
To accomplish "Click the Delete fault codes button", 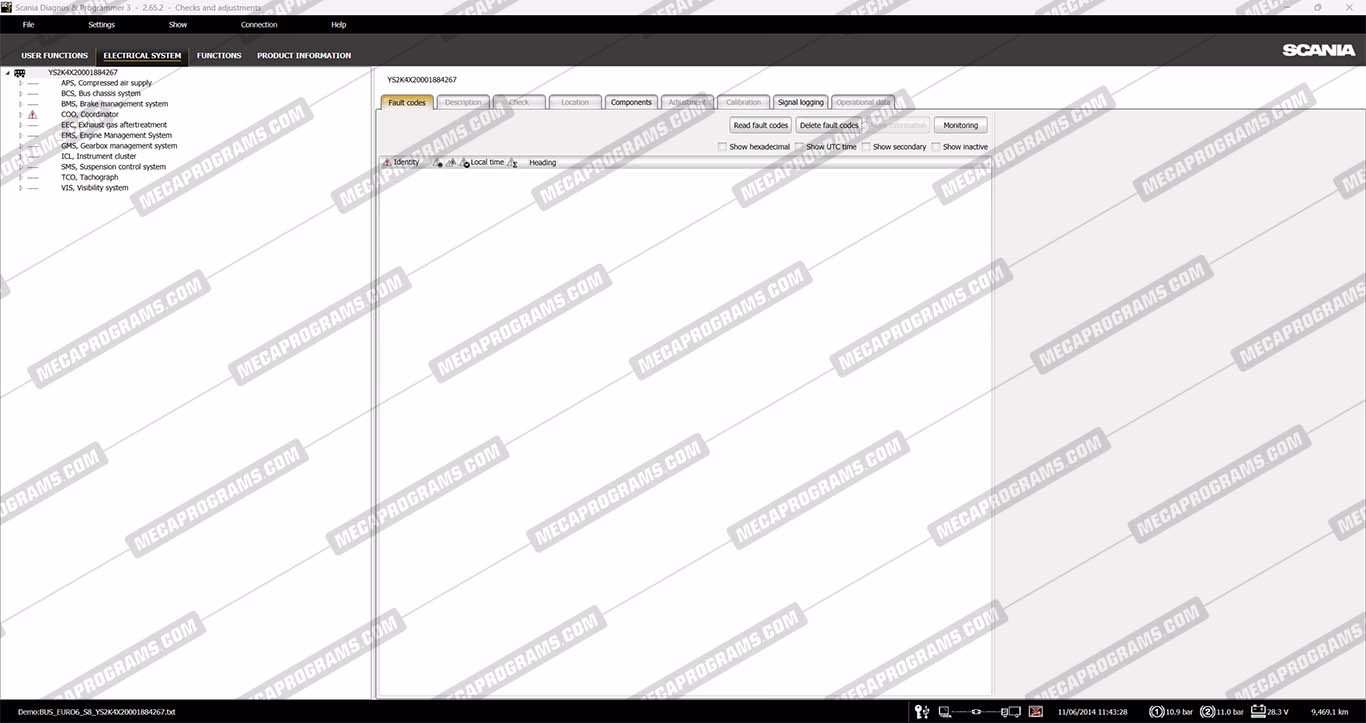I will [829, 125].
